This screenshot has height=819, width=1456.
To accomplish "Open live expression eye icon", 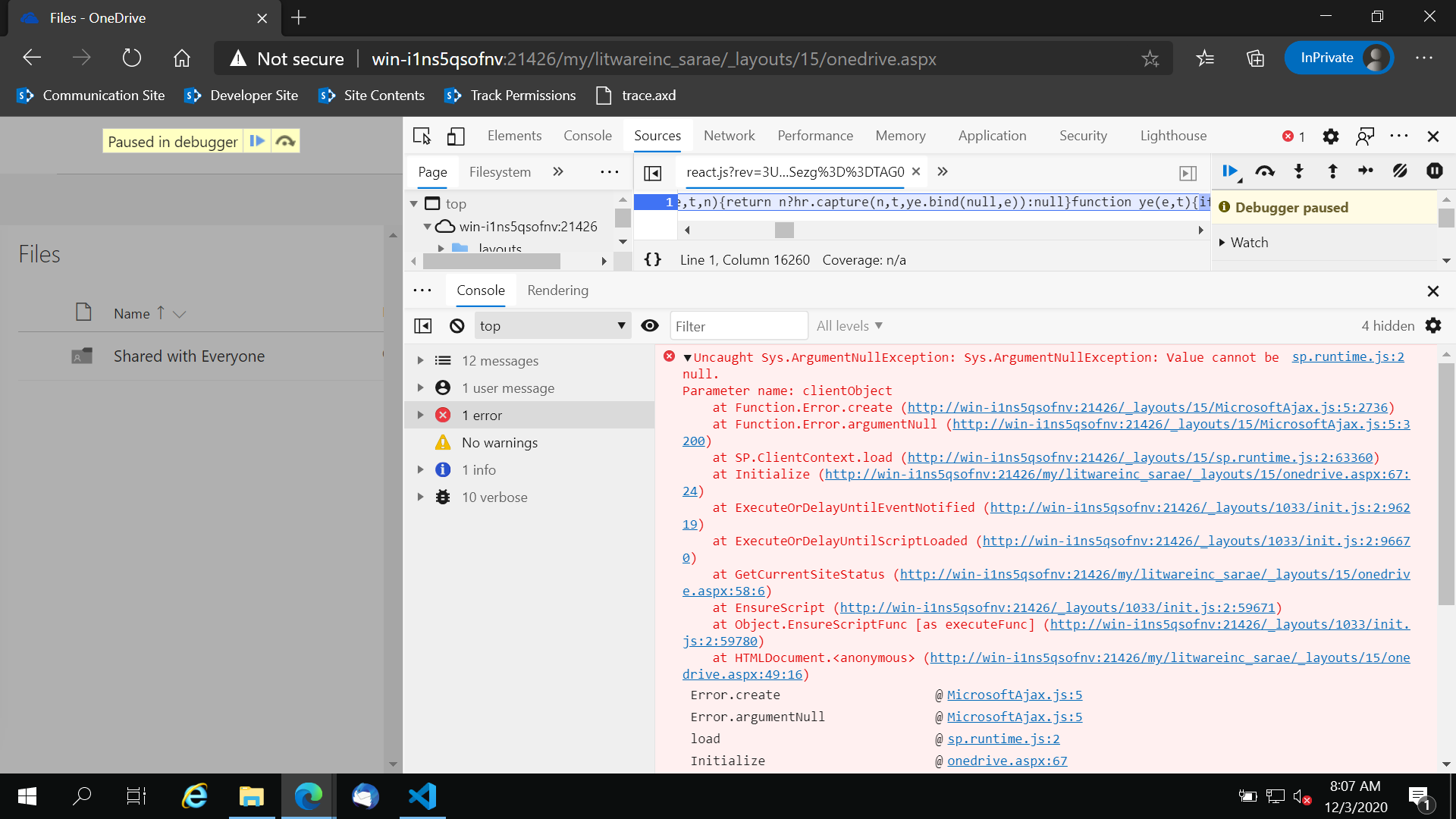I will coord(650,326).
